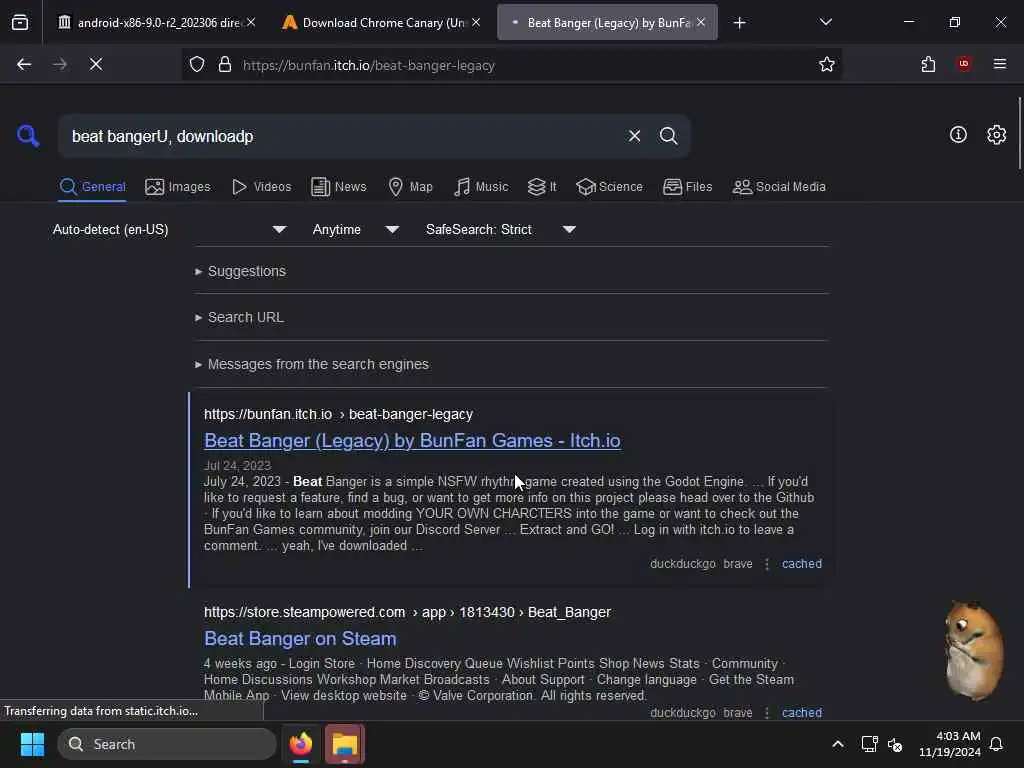Viewport: 1024px width, 768px height.
Task: Open search preferences gear icon
Action: coord(996,135)
